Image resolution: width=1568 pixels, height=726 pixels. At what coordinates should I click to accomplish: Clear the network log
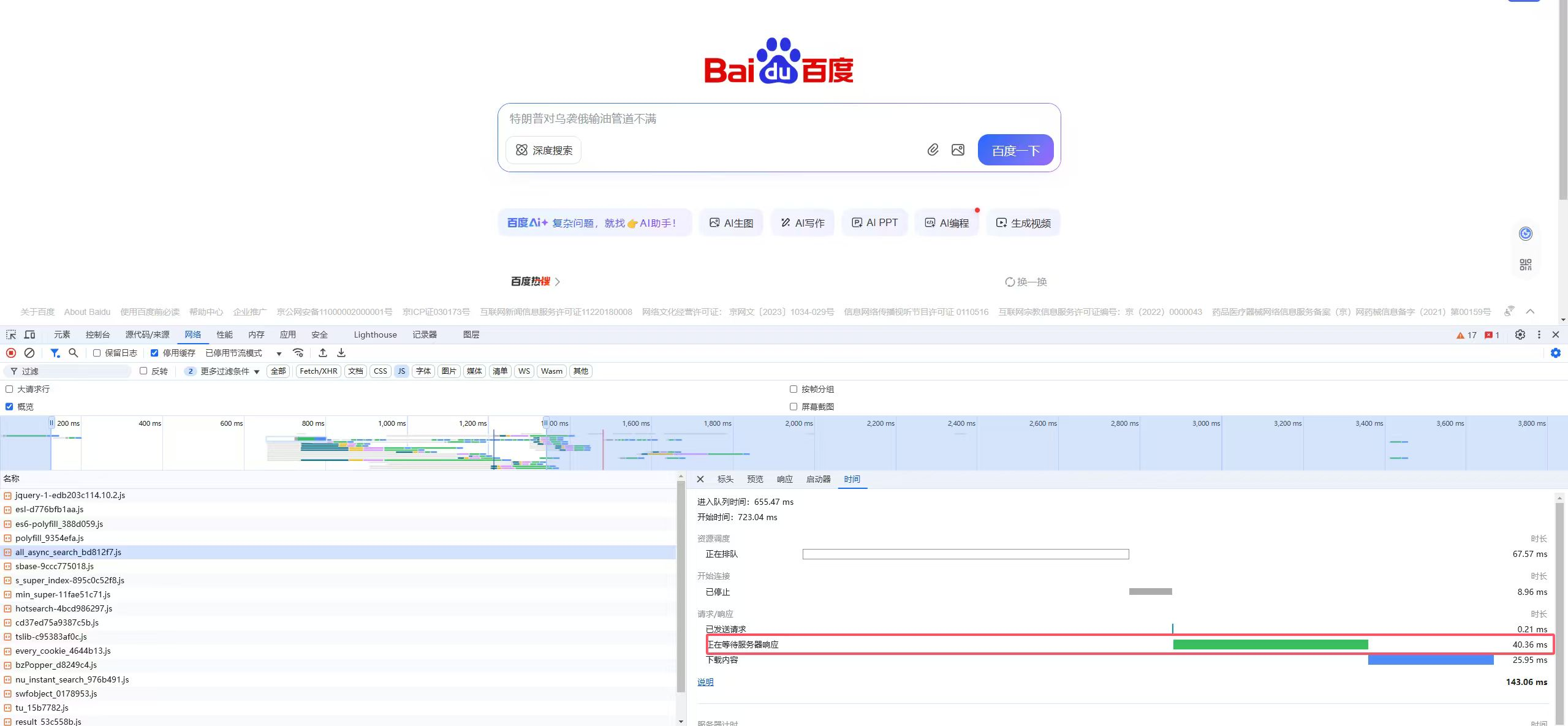(29, 353)
